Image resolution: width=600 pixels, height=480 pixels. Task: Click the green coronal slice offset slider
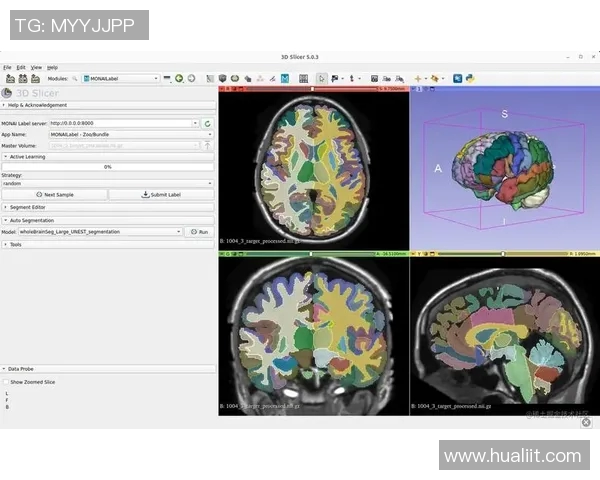click(x=311, y=254)
